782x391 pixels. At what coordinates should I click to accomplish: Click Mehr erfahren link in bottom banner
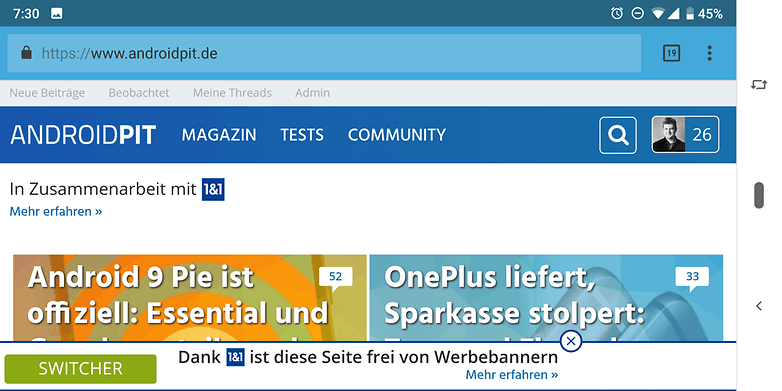coord(512,375)
